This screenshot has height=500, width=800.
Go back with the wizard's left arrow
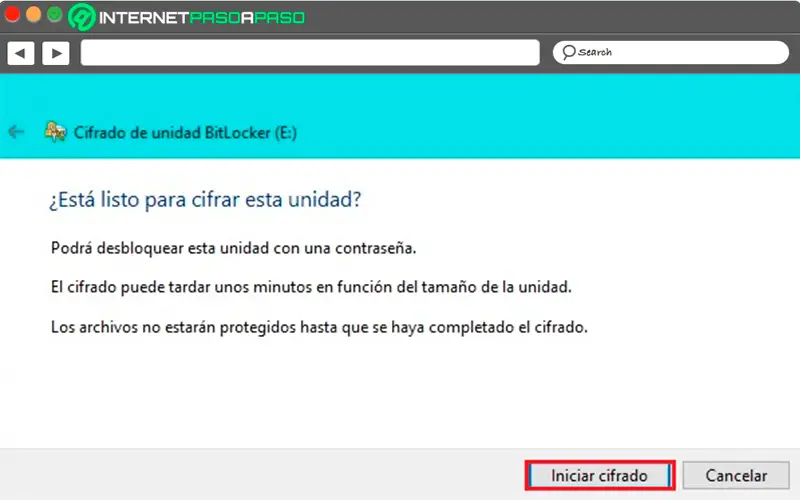(16, 132)
